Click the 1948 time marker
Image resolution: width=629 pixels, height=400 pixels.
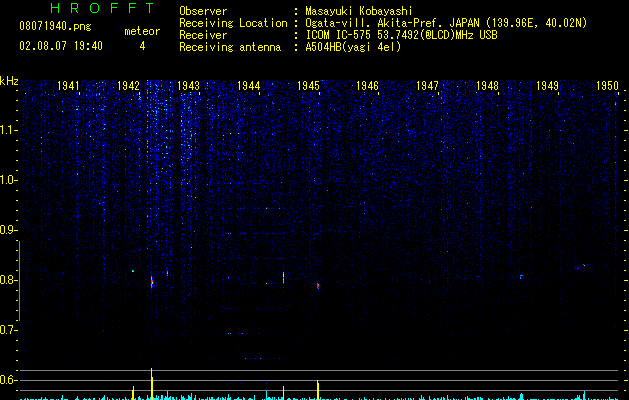(487, 86)
